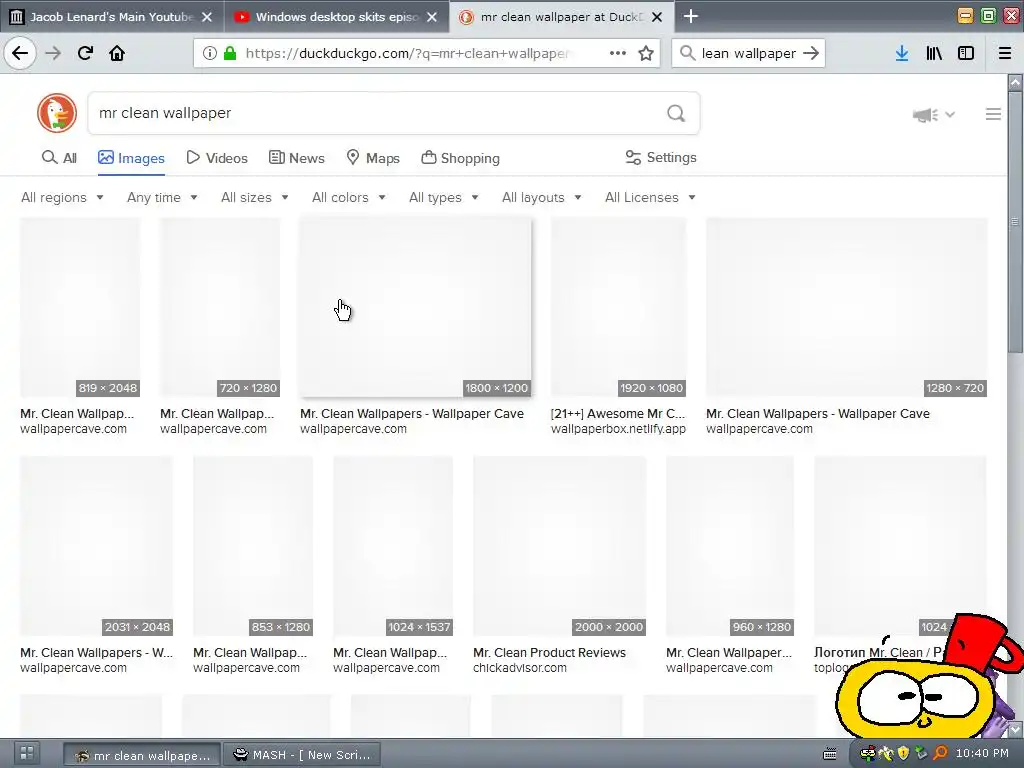Expand the Any time filter
Screen dimensions: 1024x768
point(162,197)
